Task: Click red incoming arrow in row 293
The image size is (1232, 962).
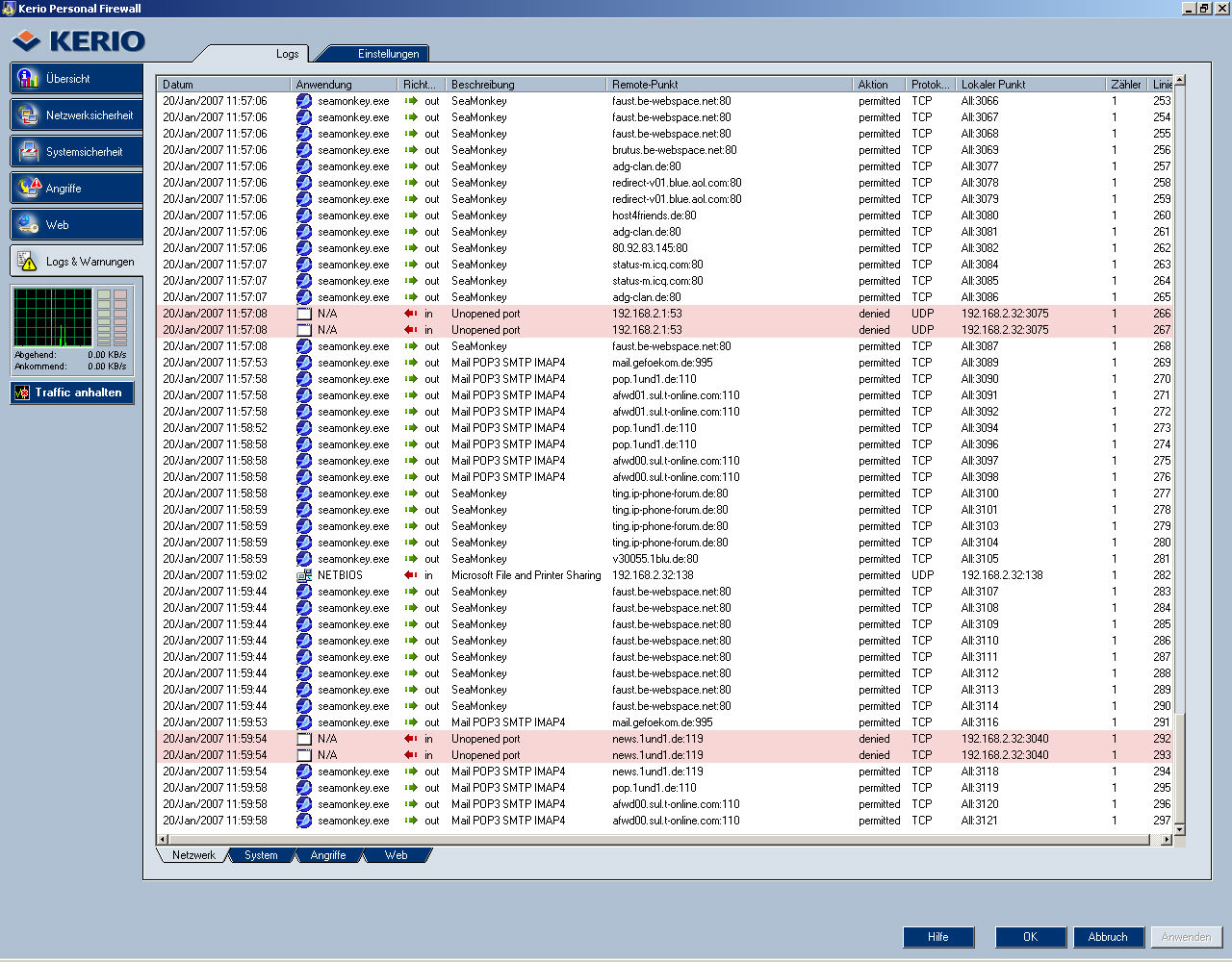Action: click(x=411, y=755)
